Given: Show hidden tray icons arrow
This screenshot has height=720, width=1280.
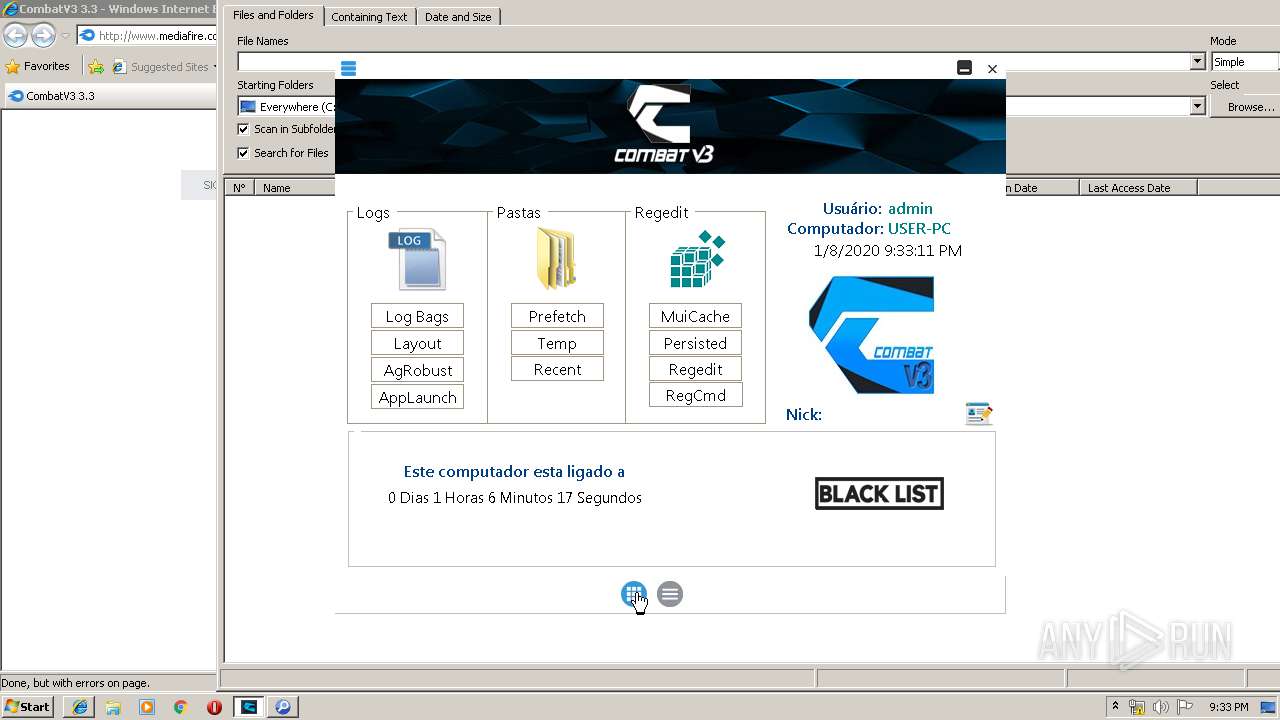Looking at the screenshot, I should [x=1115, y=707].
